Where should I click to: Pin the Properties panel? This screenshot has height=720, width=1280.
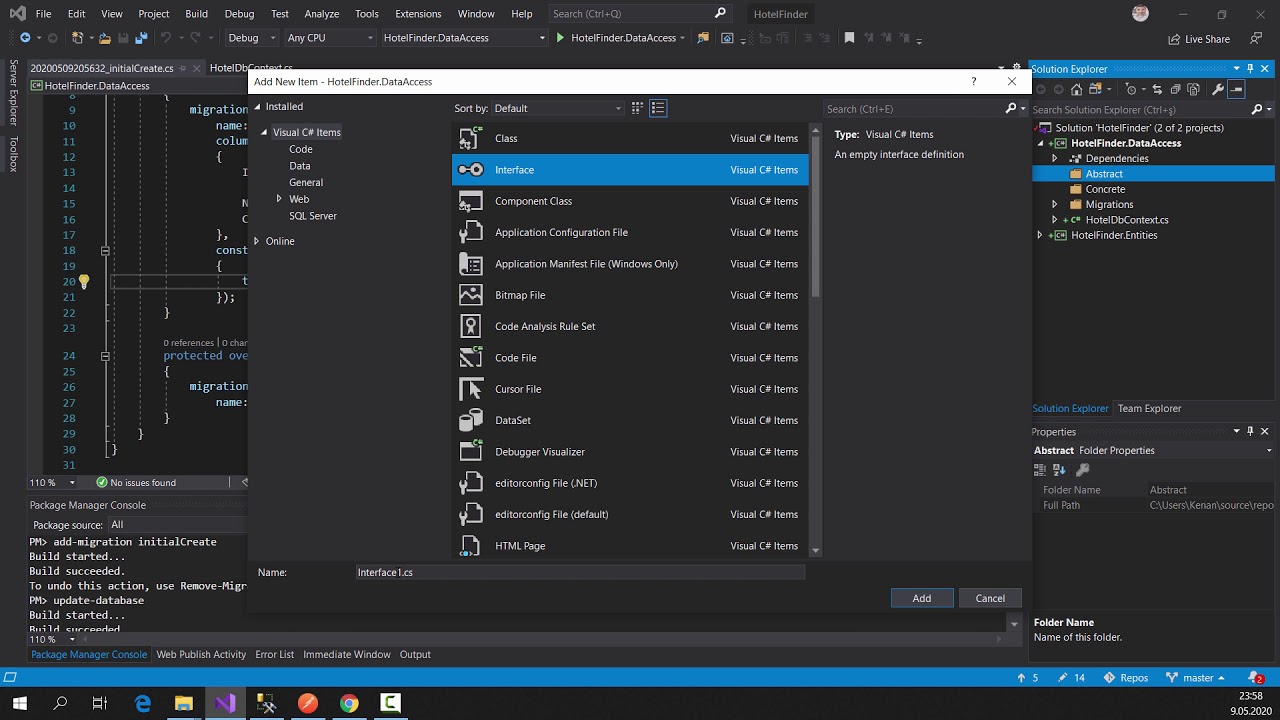1250,431
